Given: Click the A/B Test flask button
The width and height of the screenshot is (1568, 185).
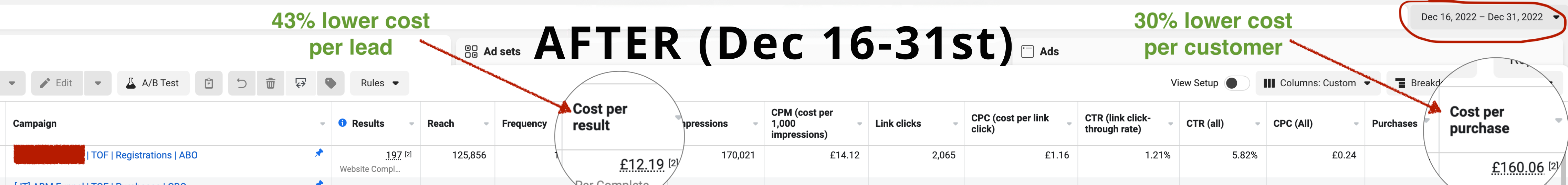Looking at the screenshot, I should pyautogui.click(x=153, y=83).
